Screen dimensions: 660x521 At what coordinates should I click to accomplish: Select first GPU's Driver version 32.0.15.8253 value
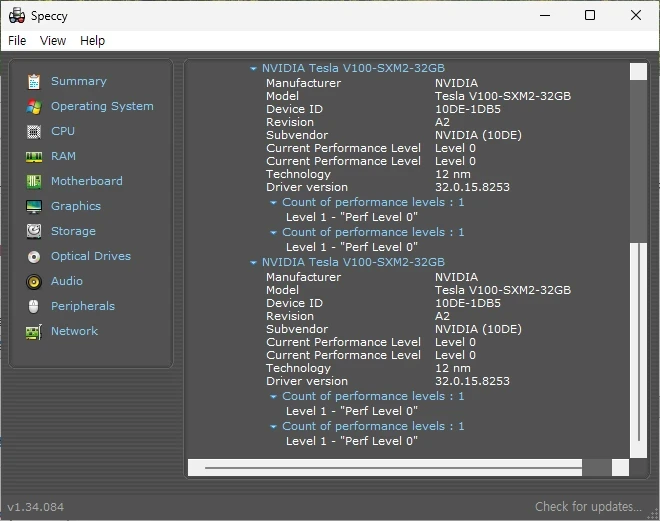472,187
